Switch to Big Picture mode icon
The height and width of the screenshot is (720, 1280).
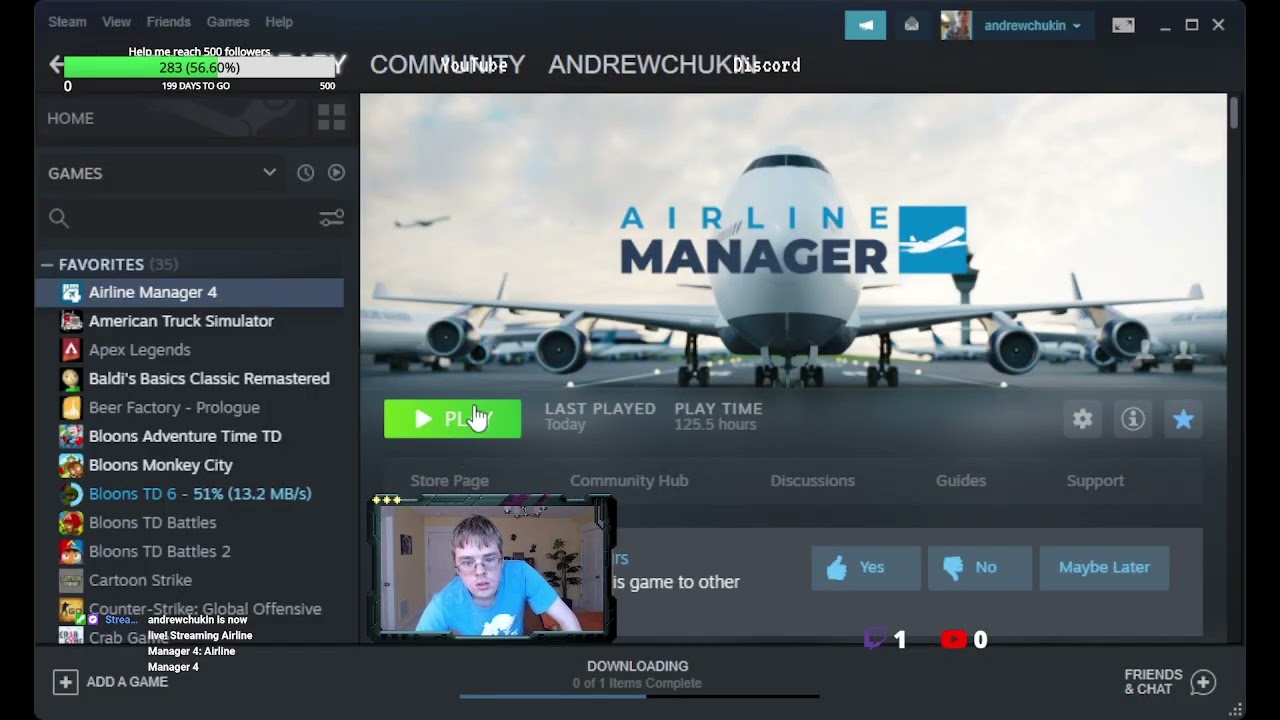[x=1123, y=25]
